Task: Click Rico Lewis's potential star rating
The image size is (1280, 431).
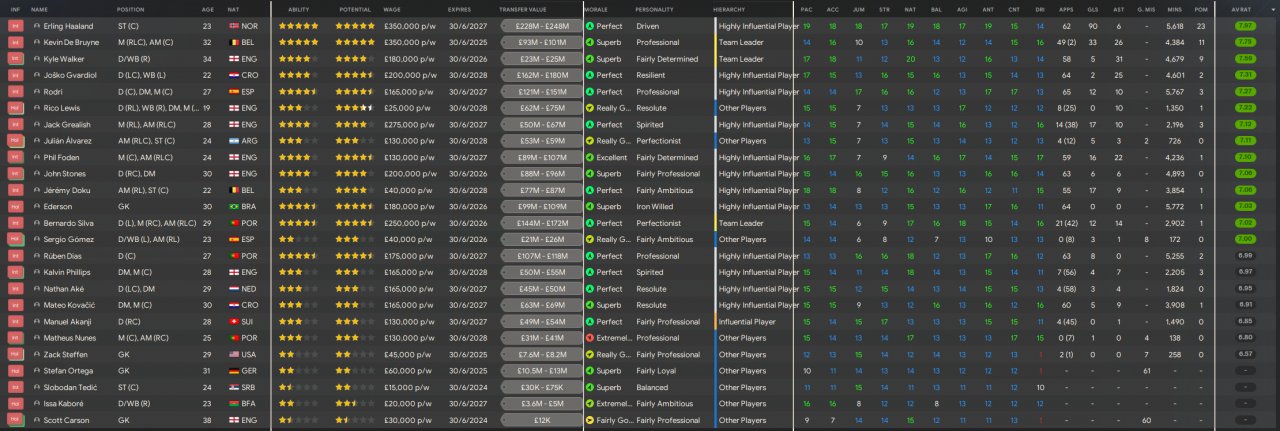Action: click(355, 108)
